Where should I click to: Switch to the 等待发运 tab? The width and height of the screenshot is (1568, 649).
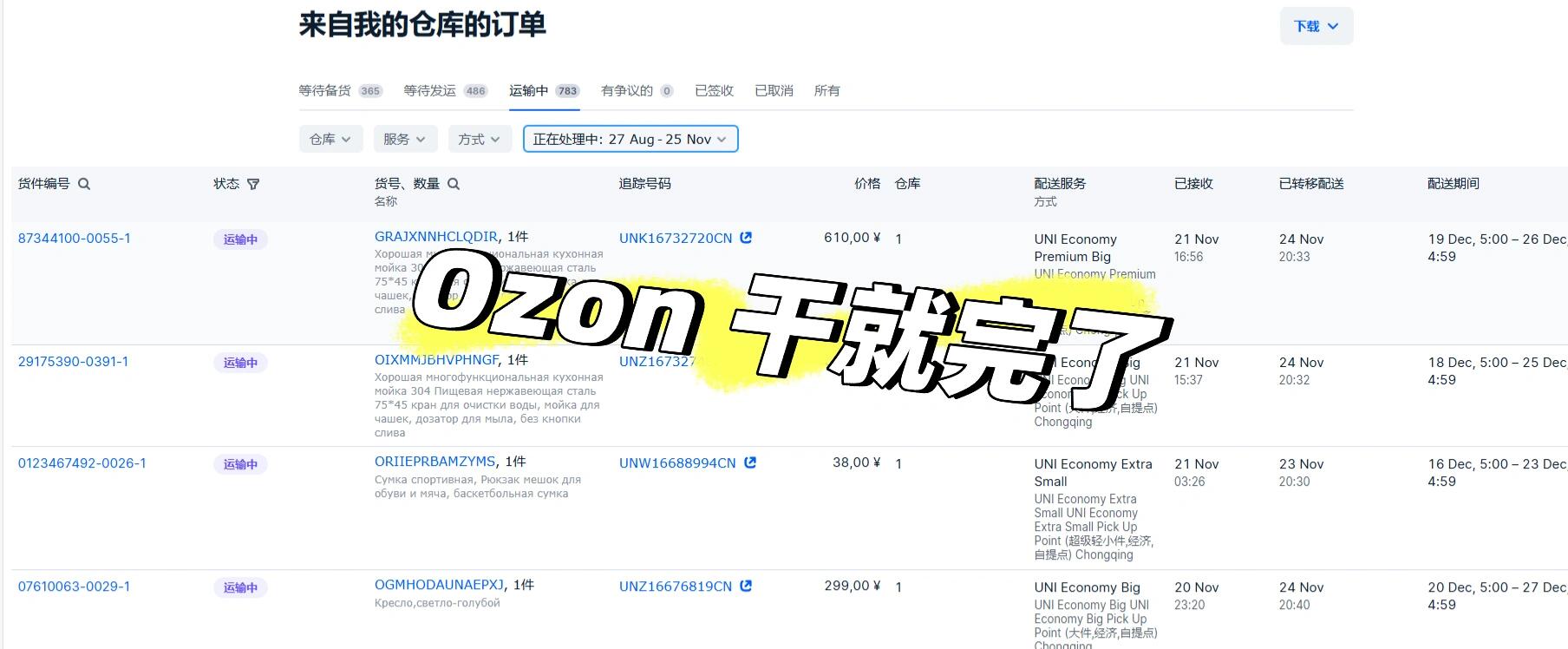445,90
